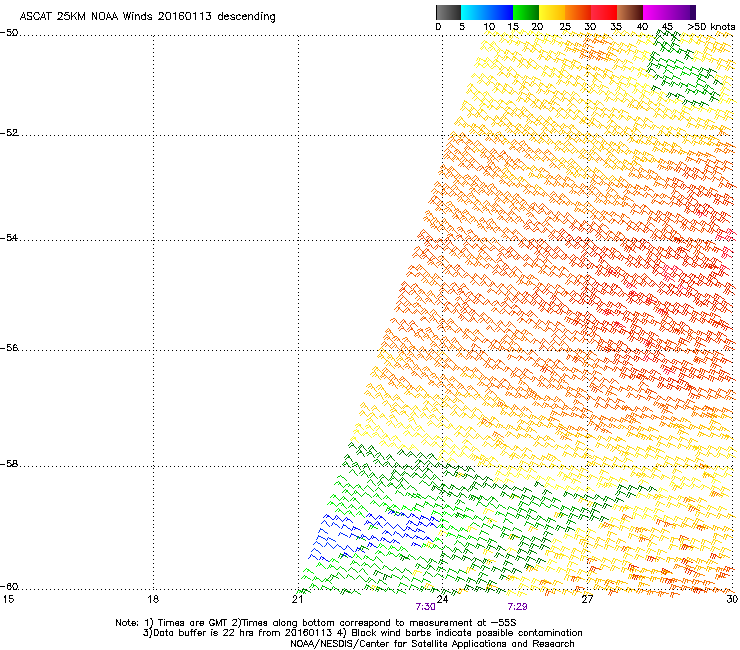Image resolution: width=740 pixels, height=650 pixels.
Task: Click the legend tick label '10'
Action: click(x=489, y=27)
